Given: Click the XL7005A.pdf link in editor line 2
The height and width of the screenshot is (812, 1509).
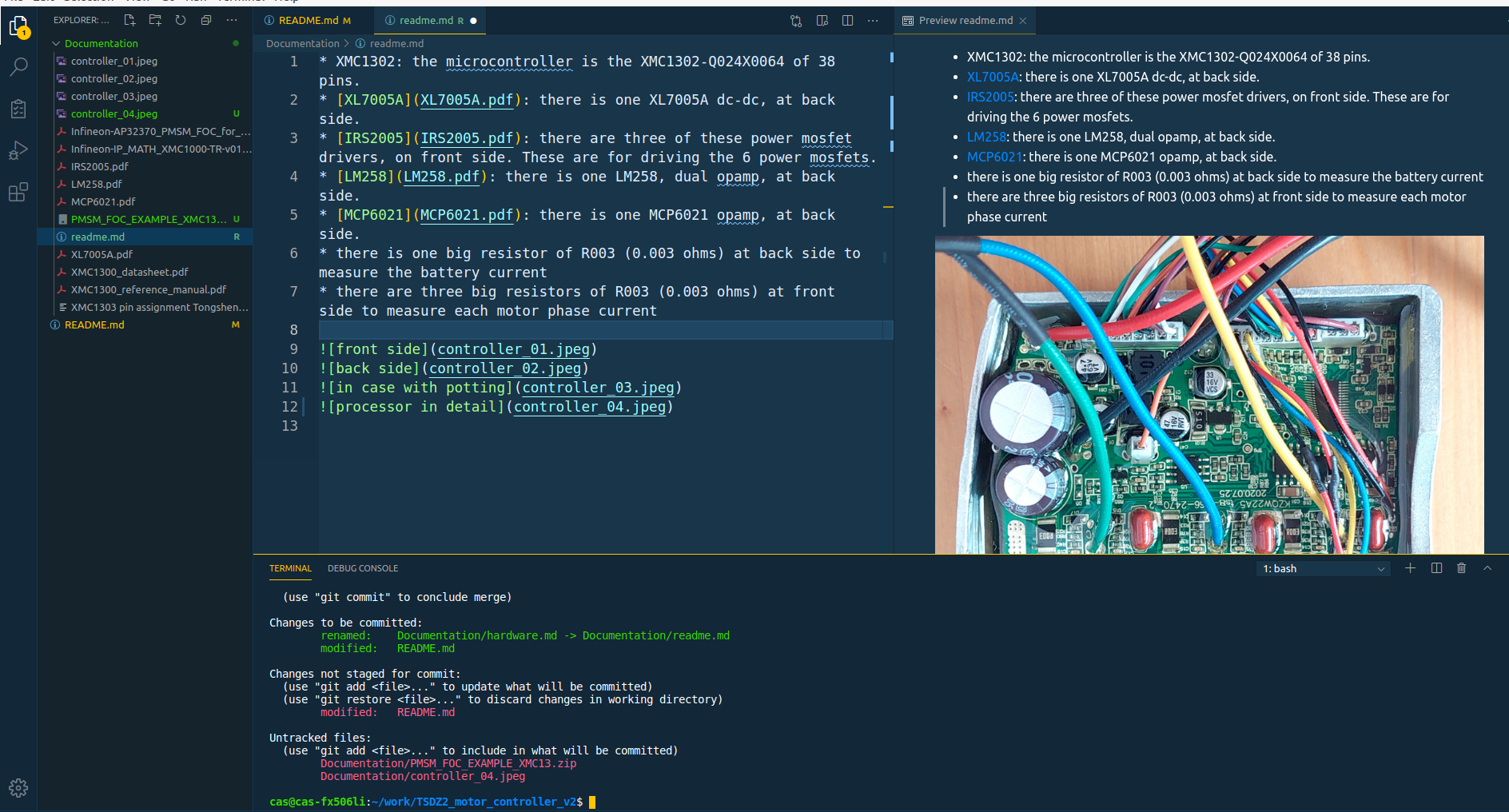Looking at the screenshot, I should click(467, 100).
